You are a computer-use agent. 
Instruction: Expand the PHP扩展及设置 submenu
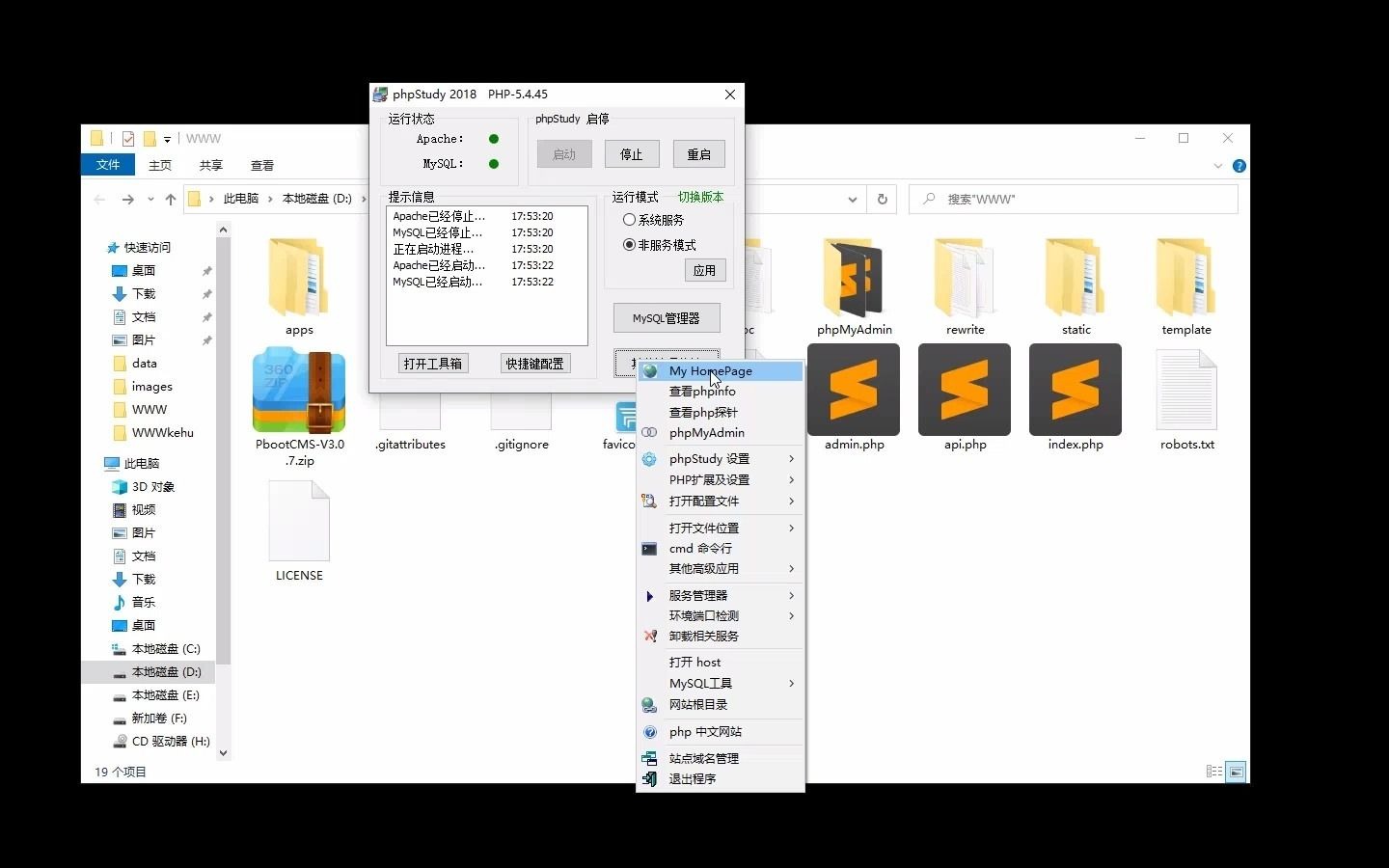(x=791, y=480)
